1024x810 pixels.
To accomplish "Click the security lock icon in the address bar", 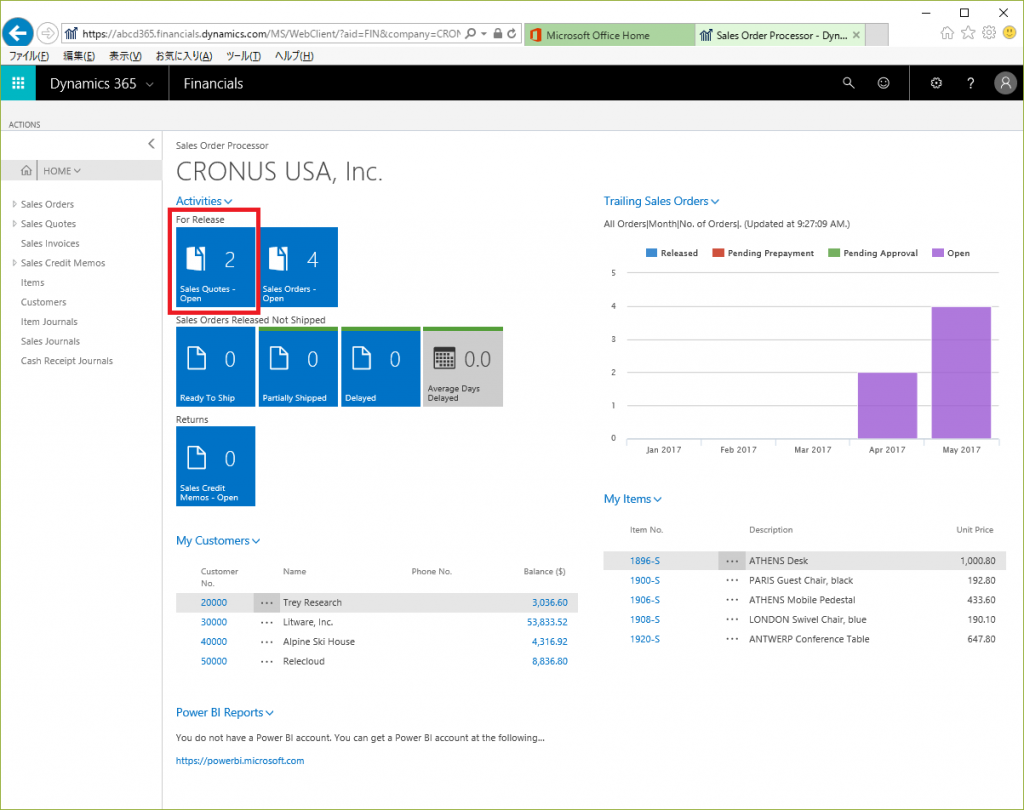I will click(498, 33).
